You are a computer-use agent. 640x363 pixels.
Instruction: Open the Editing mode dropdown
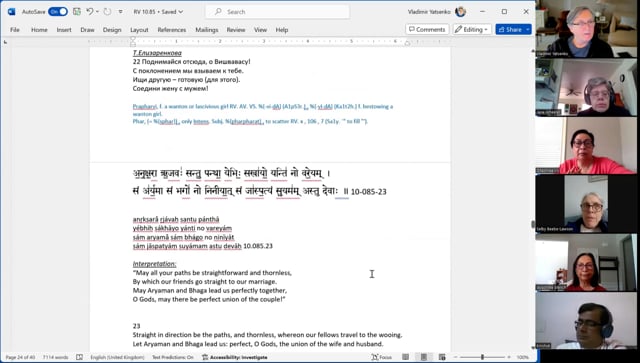(472, 29)
